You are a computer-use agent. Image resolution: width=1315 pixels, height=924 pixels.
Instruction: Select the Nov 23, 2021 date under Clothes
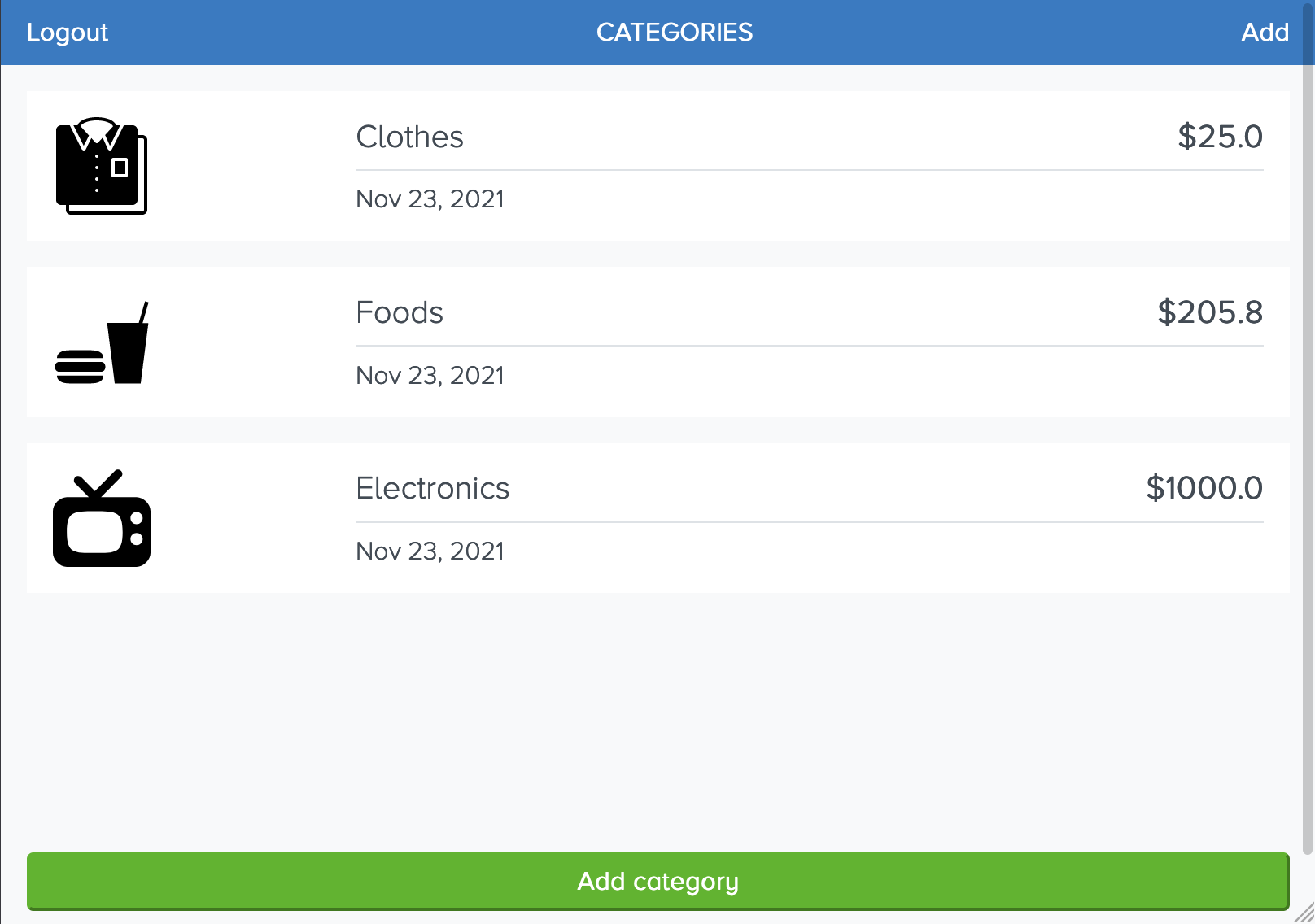(430, 199)
